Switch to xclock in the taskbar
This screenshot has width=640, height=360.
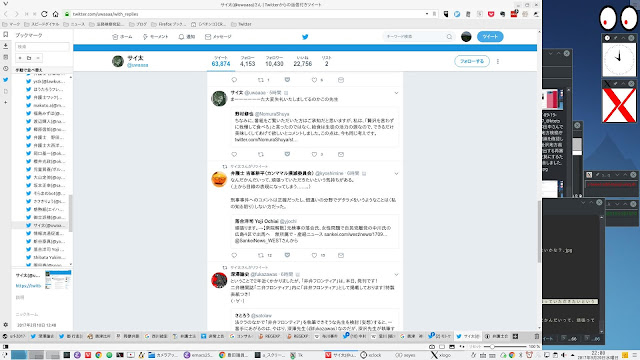(371, 355)
